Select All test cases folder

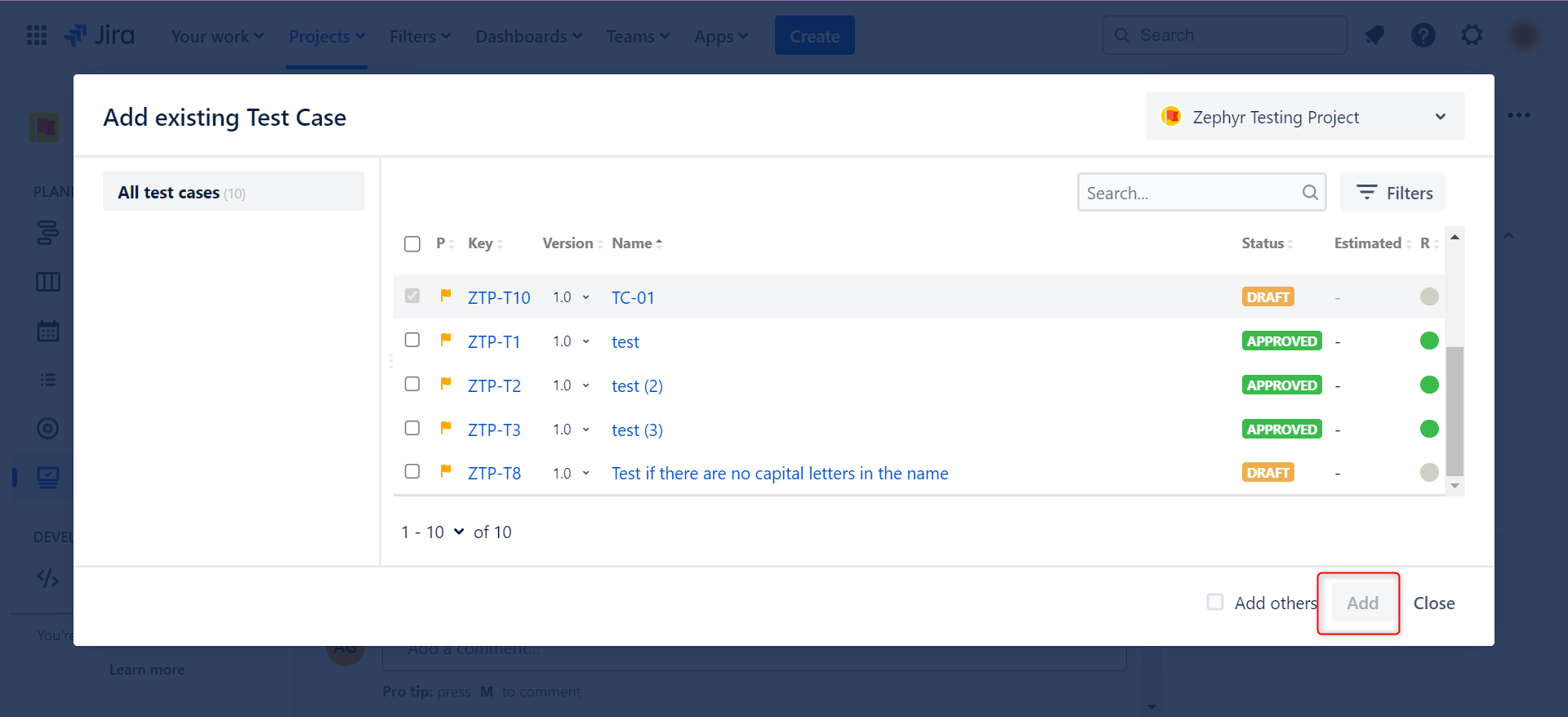[x=233, y=193]
